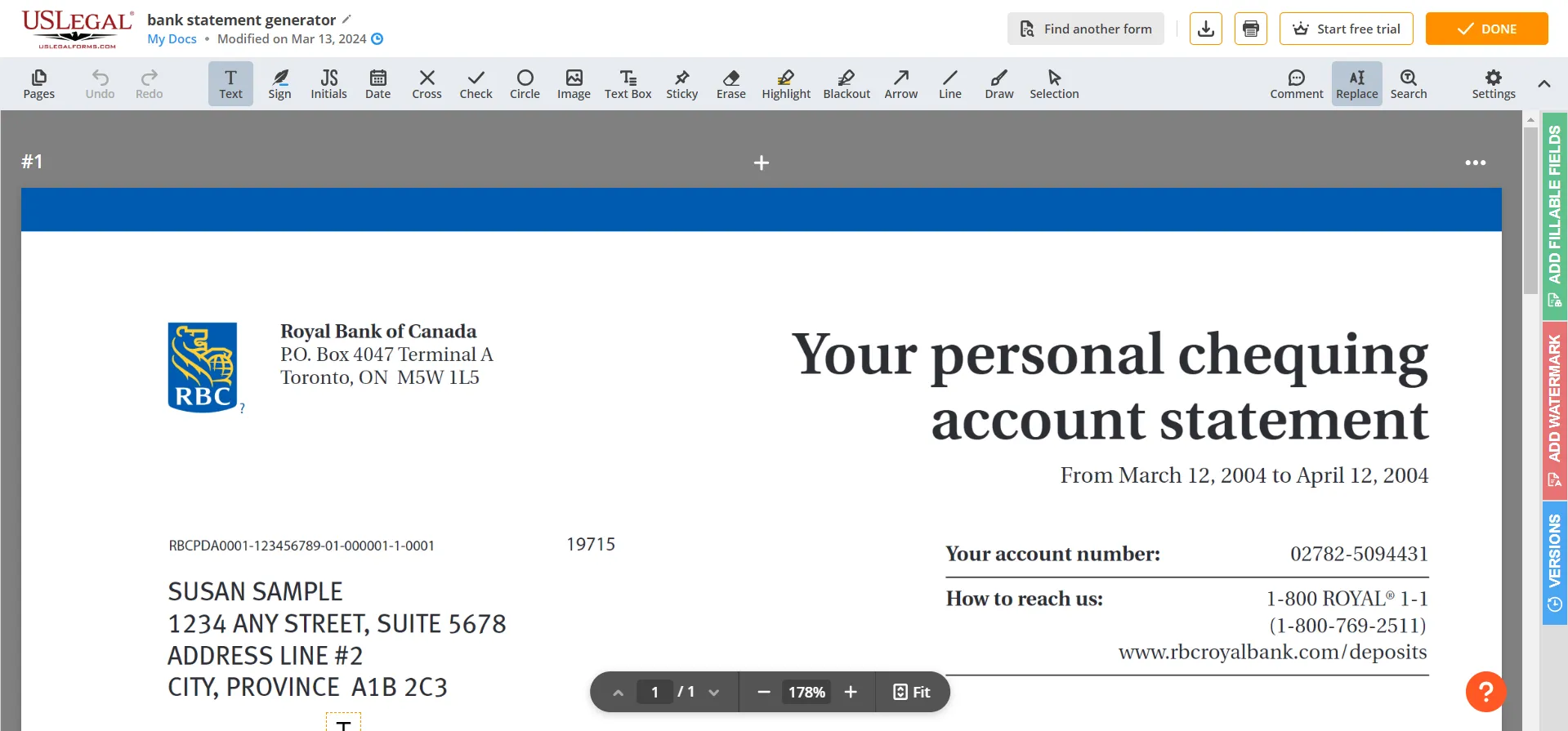Open page options three-dot menu
This screenshot has width=1568, height=731.
[1475, 163]
